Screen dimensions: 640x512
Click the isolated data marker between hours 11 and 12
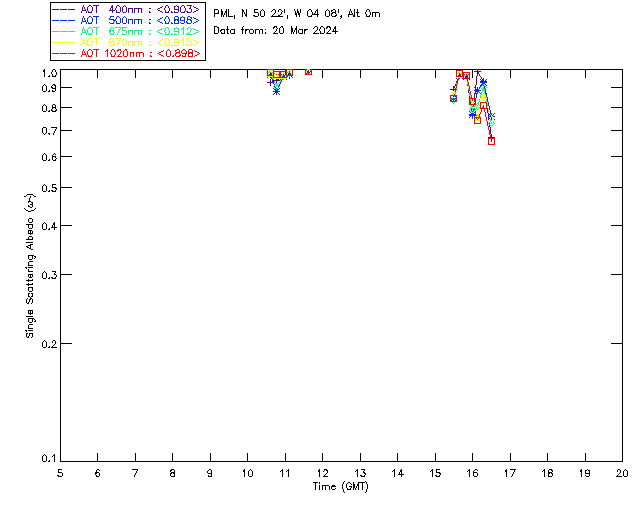click(308, 71)
